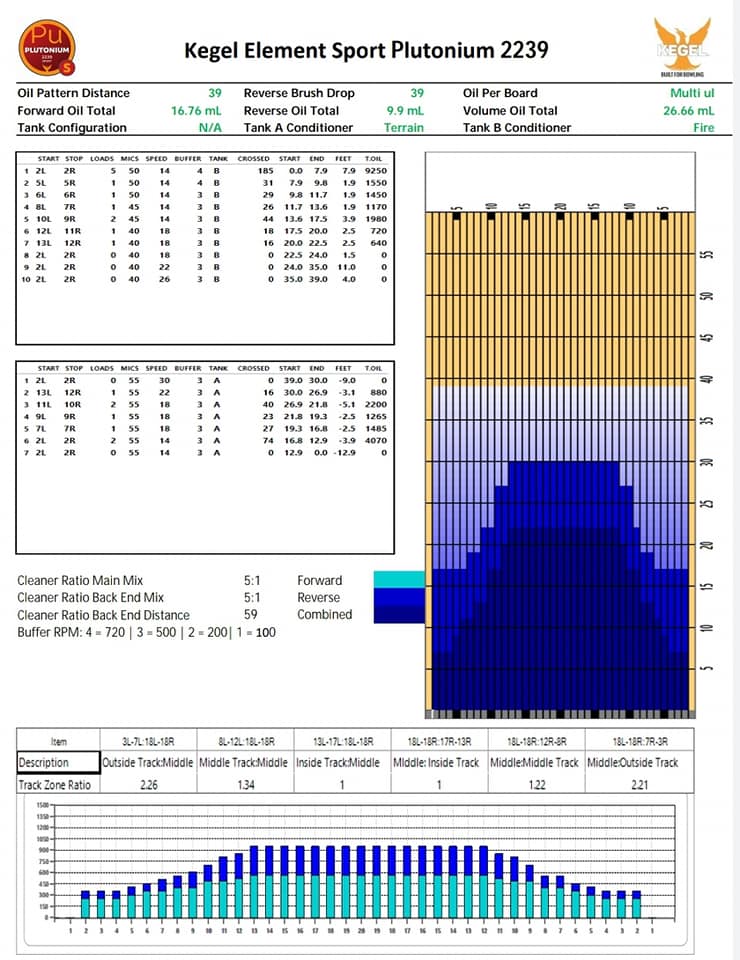Image resolution: width=740 pixels, height=960 pixels.
Task: Click Tank A Conditioner value 'Terrain'
Action: 404,128
